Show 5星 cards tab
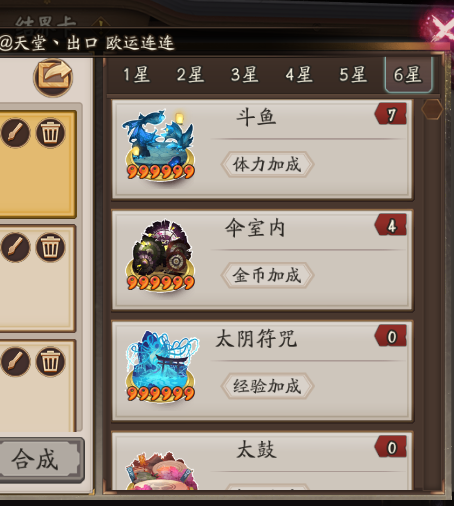The height and width of the screenshot is (506, 454). 353,75
